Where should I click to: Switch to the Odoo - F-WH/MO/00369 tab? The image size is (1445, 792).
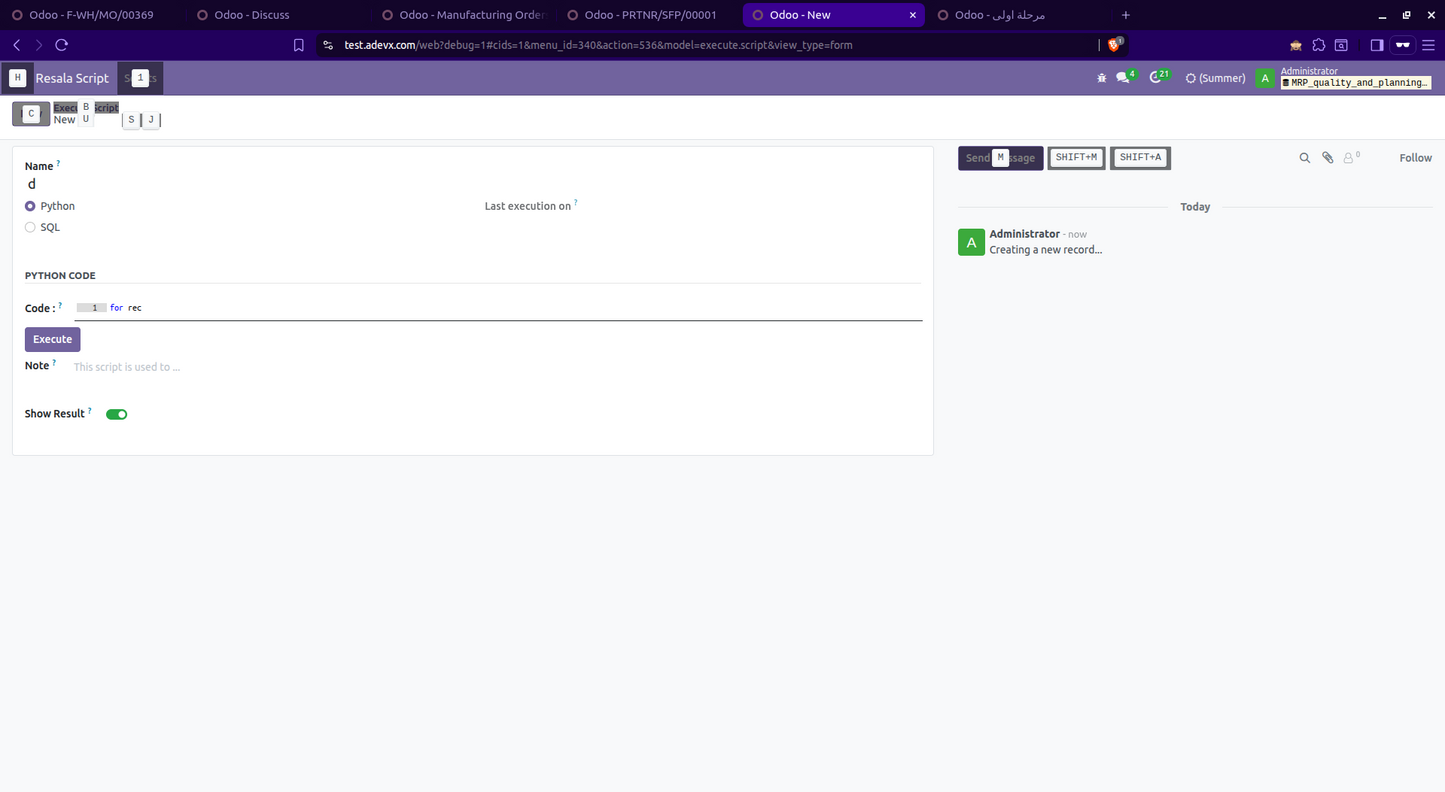pyautogui.click(x=91, y=15)
